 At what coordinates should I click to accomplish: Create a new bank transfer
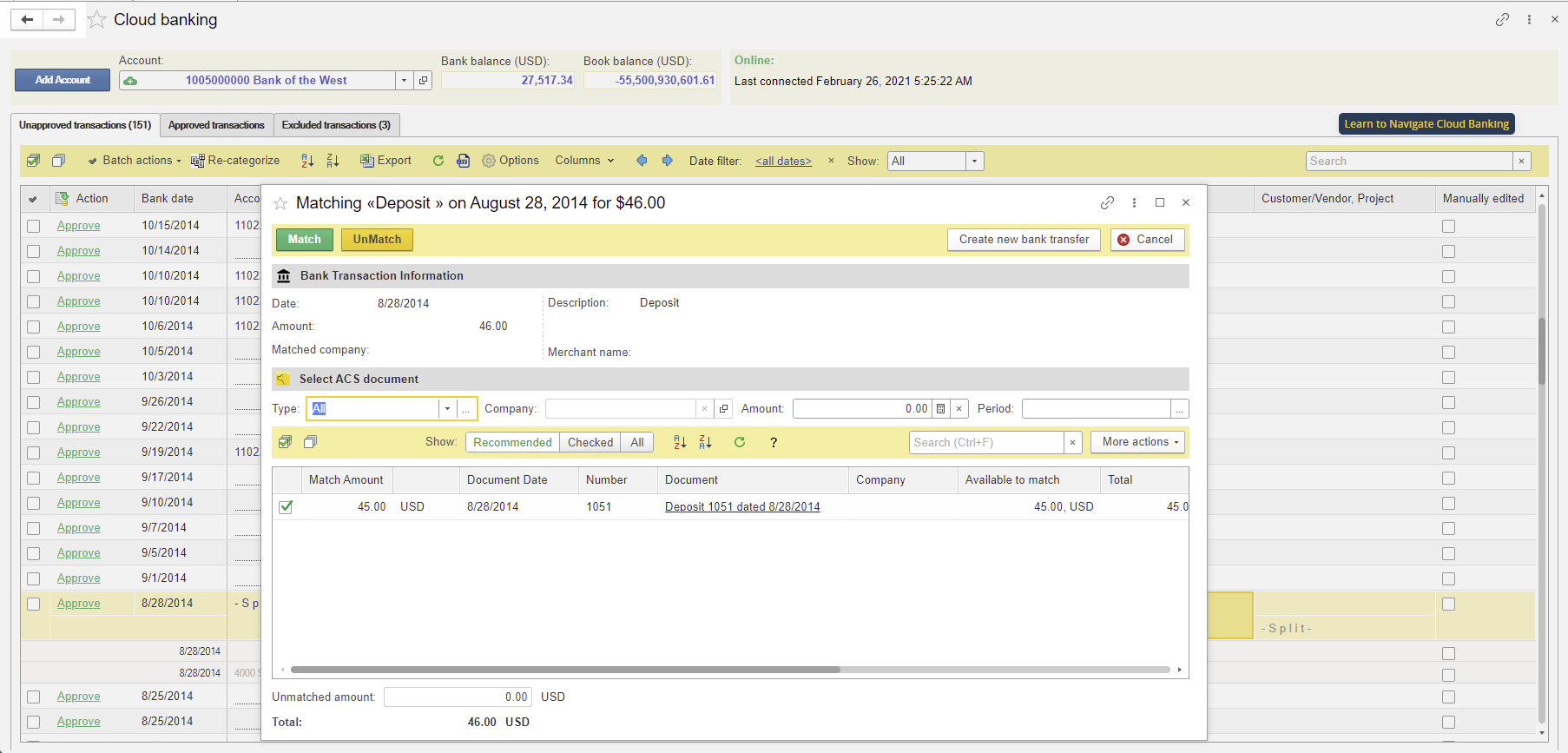[x=1024, y=240]
